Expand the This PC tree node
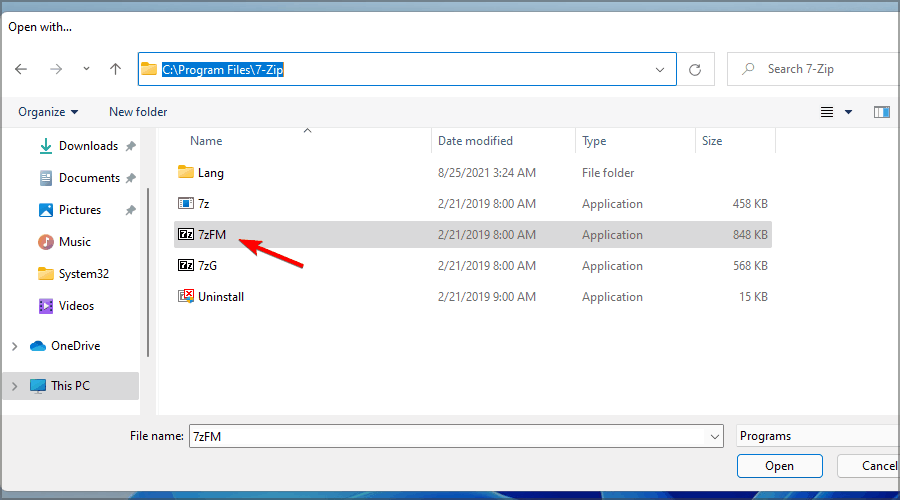The image size is (900, 500). coord(14,386)
